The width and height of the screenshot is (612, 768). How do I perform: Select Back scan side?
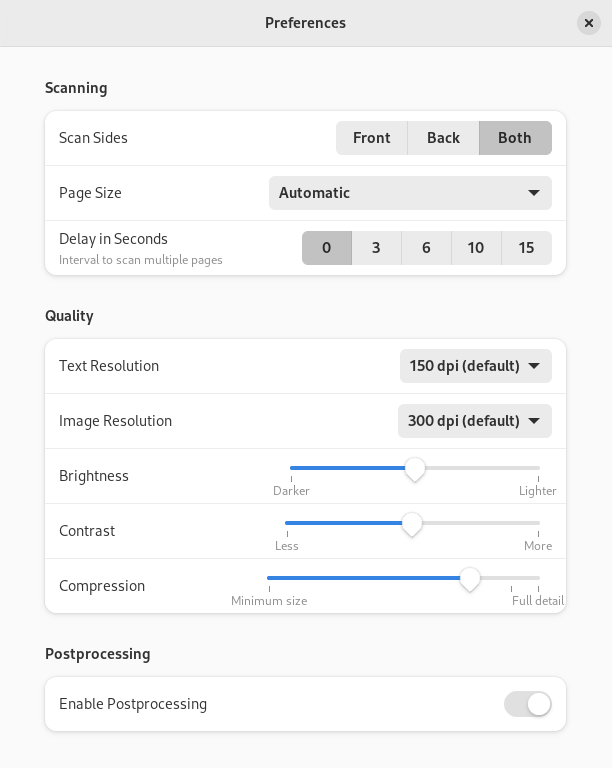[443, 138]
